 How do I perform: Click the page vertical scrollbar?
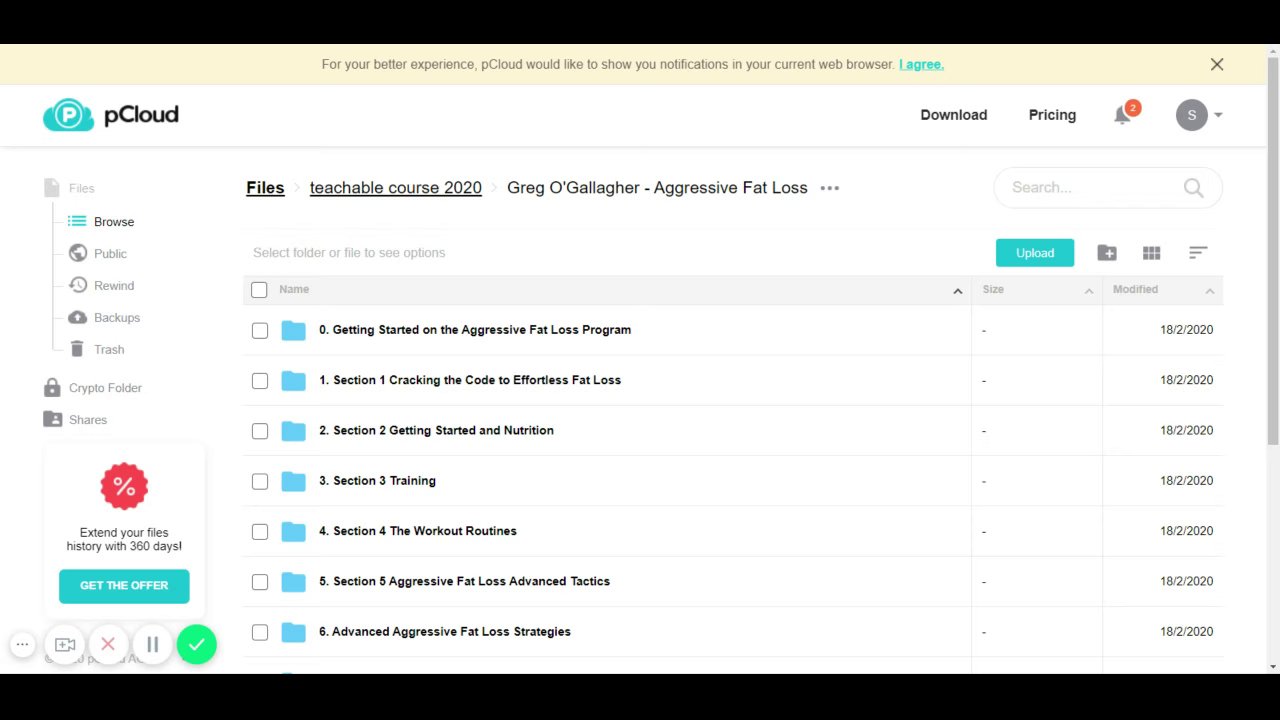[1272, 250]
